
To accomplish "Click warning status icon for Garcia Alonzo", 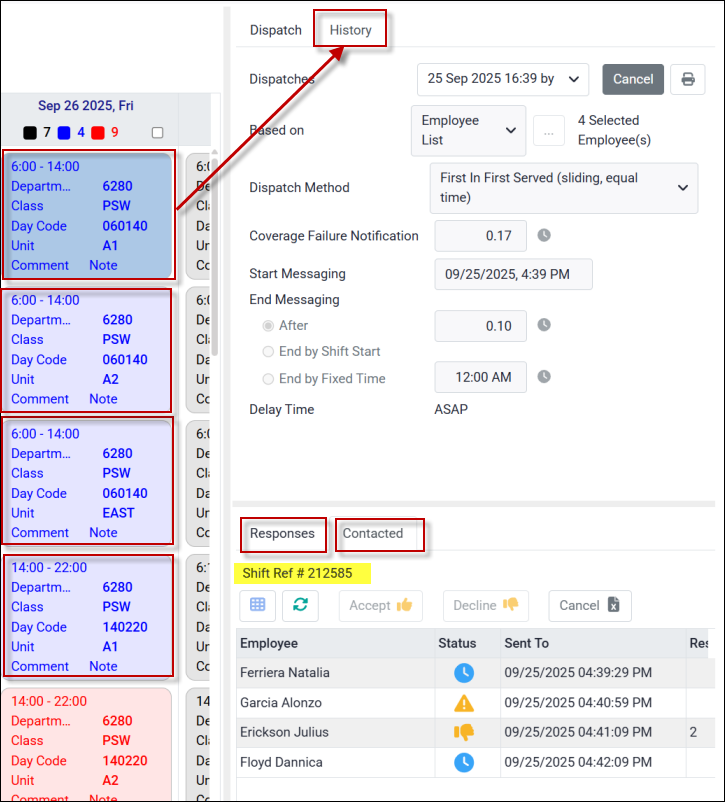I will [464, 703].
